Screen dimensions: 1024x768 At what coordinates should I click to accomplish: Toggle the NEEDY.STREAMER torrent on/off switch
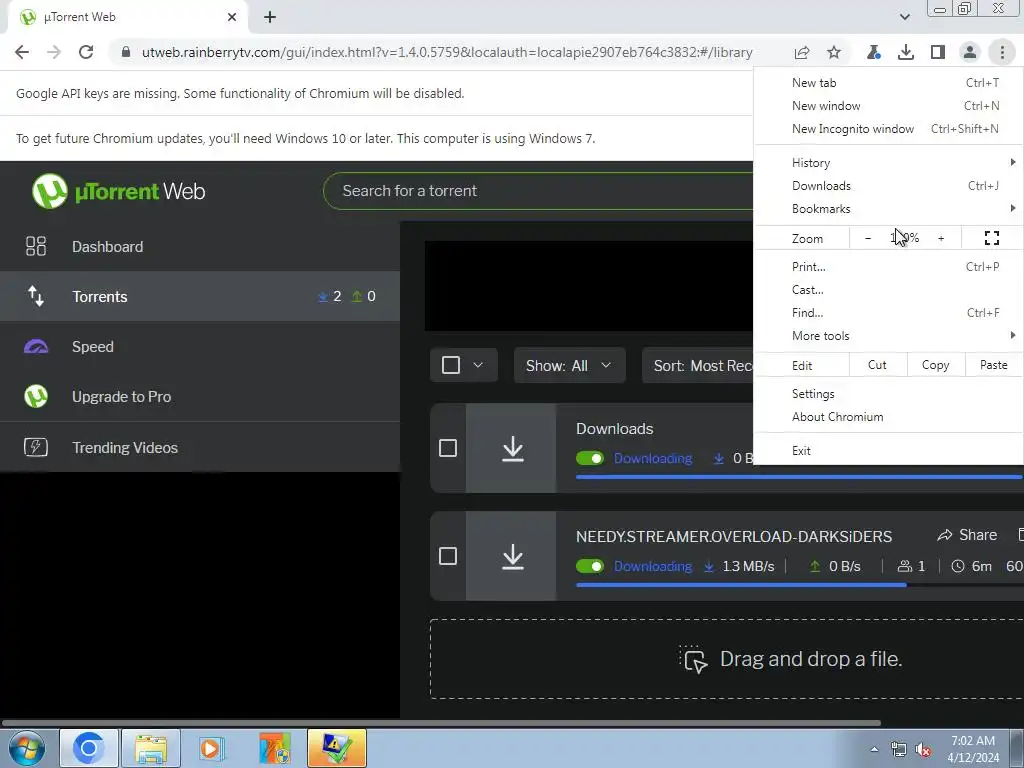(x=590, y=566)
